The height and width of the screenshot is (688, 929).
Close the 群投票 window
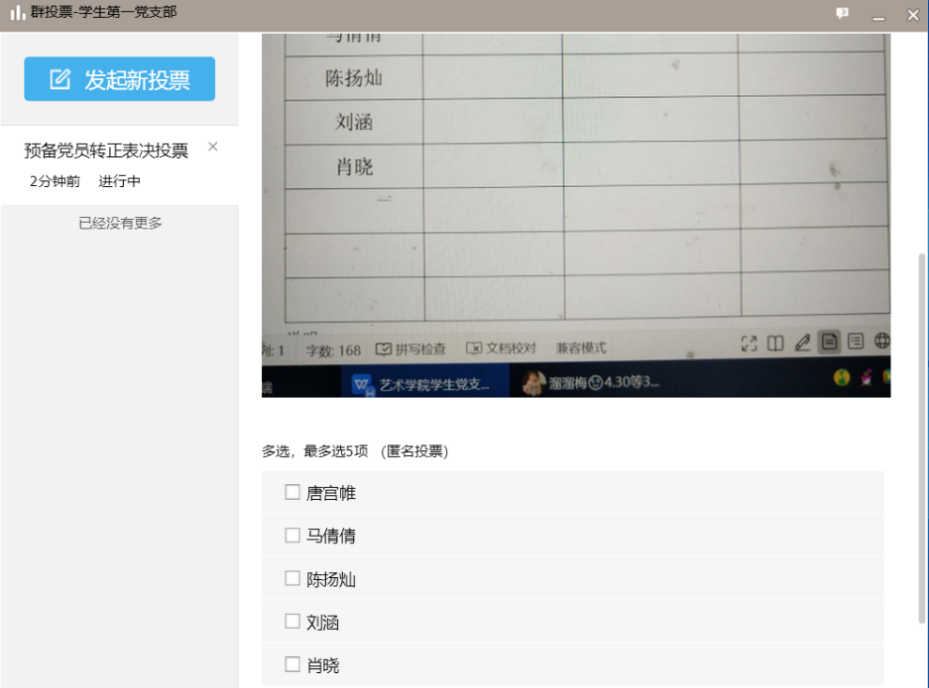[x=912, y=15]
